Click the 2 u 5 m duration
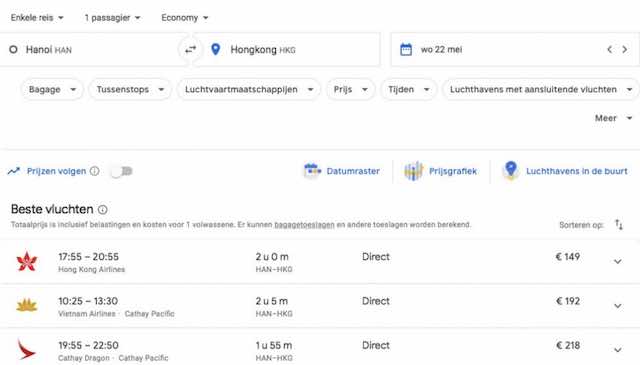640x365 pixels. 272,301
